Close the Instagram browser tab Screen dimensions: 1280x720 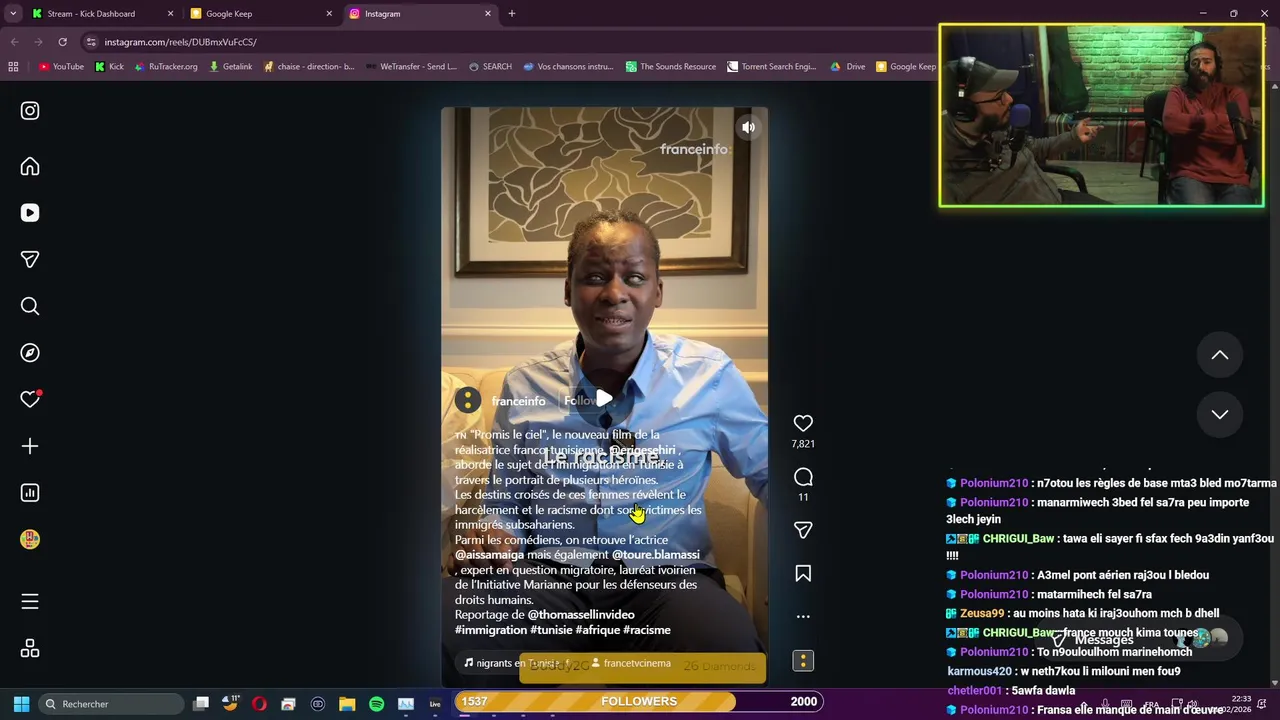click(488, 14)
